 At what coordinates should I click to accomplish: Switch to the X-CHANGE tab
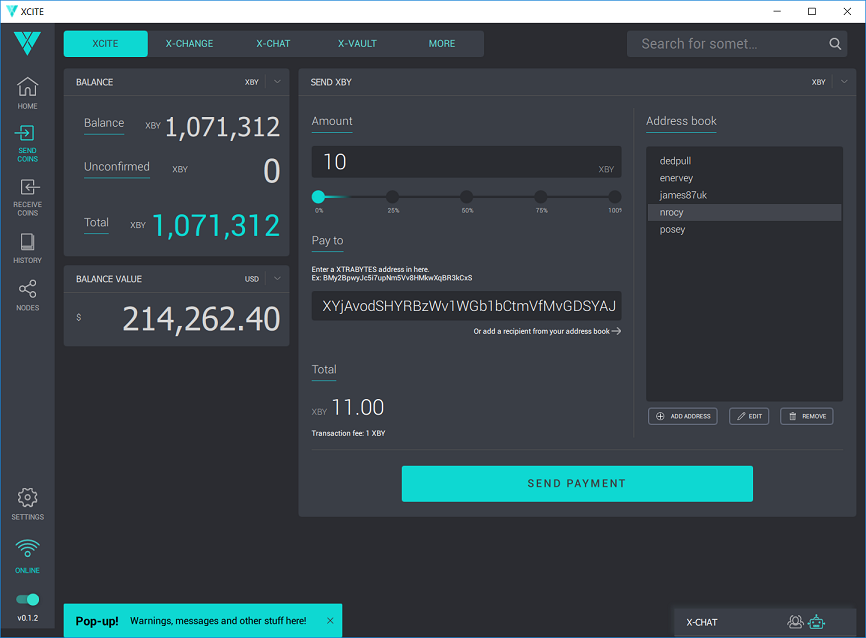[x=189, y=44]
